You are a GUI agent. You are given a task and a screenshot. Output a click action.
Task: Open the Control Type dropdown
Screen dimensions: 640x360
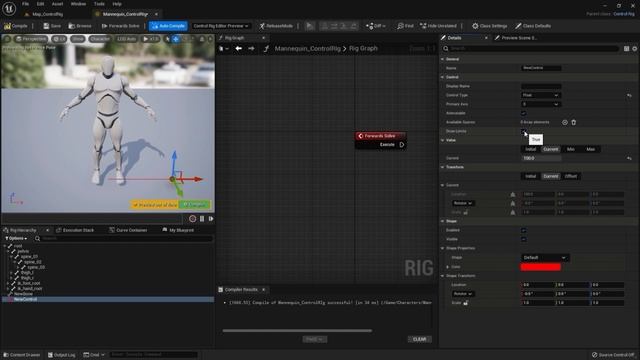tap(541, 95)
